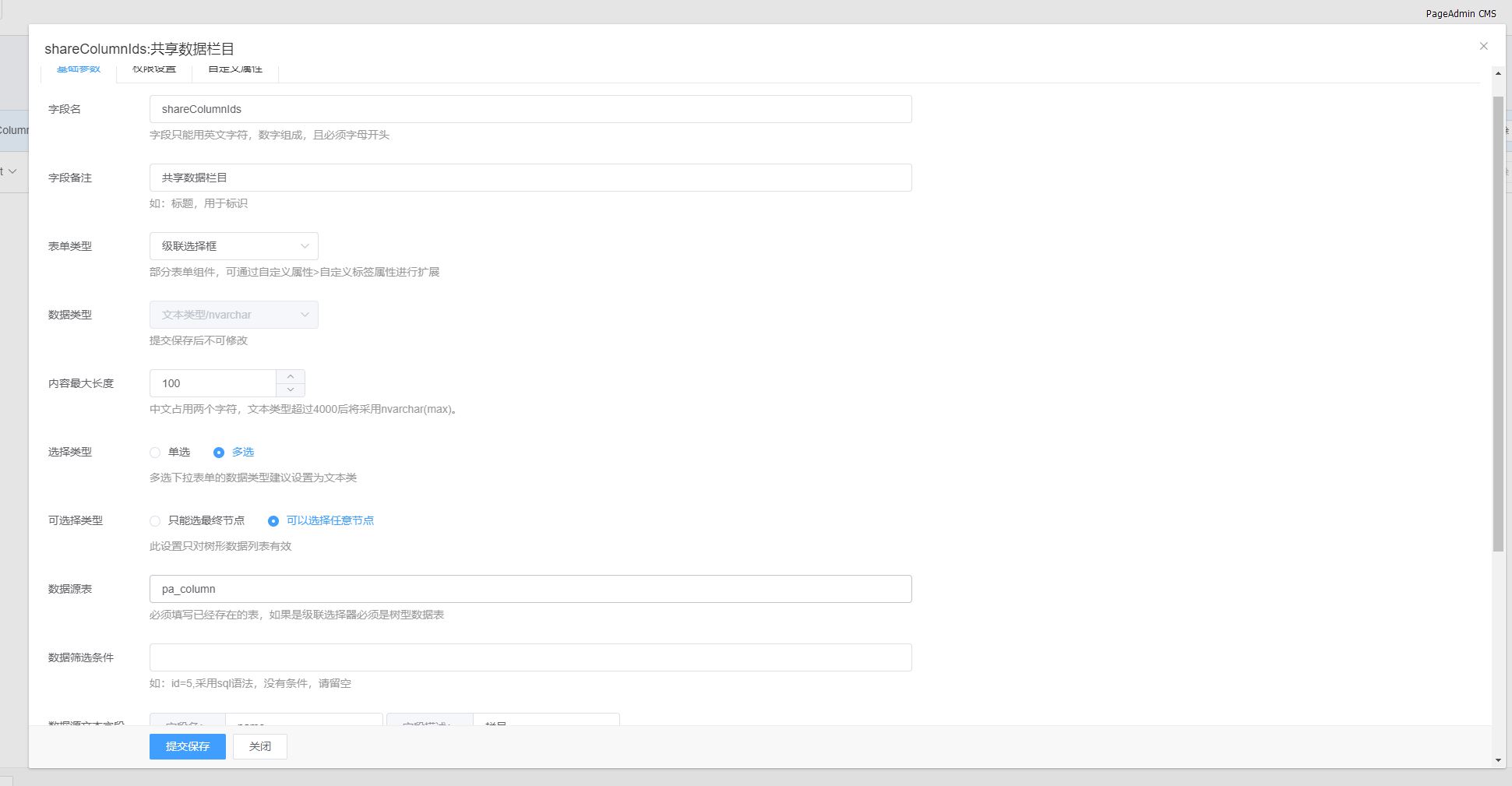
Task: Open the 数据类型 dropdown showing 文本类型/nvarchar
Action: tap(234, 315)
